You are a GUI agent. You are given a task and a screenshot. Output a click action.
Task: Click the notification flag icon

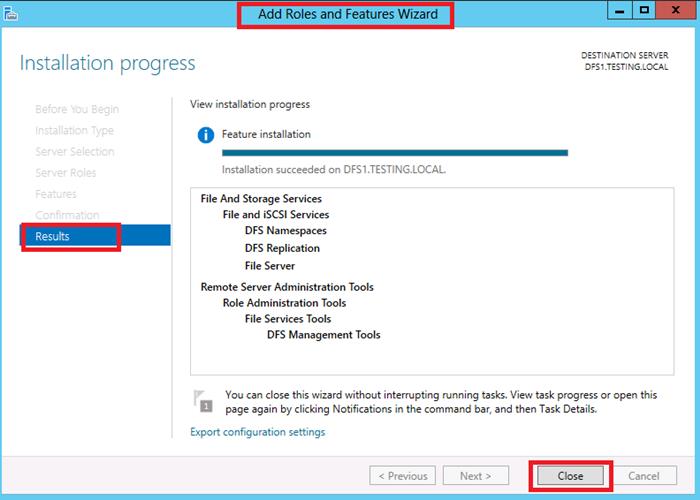pyautogui.click(x=203, y=401)
